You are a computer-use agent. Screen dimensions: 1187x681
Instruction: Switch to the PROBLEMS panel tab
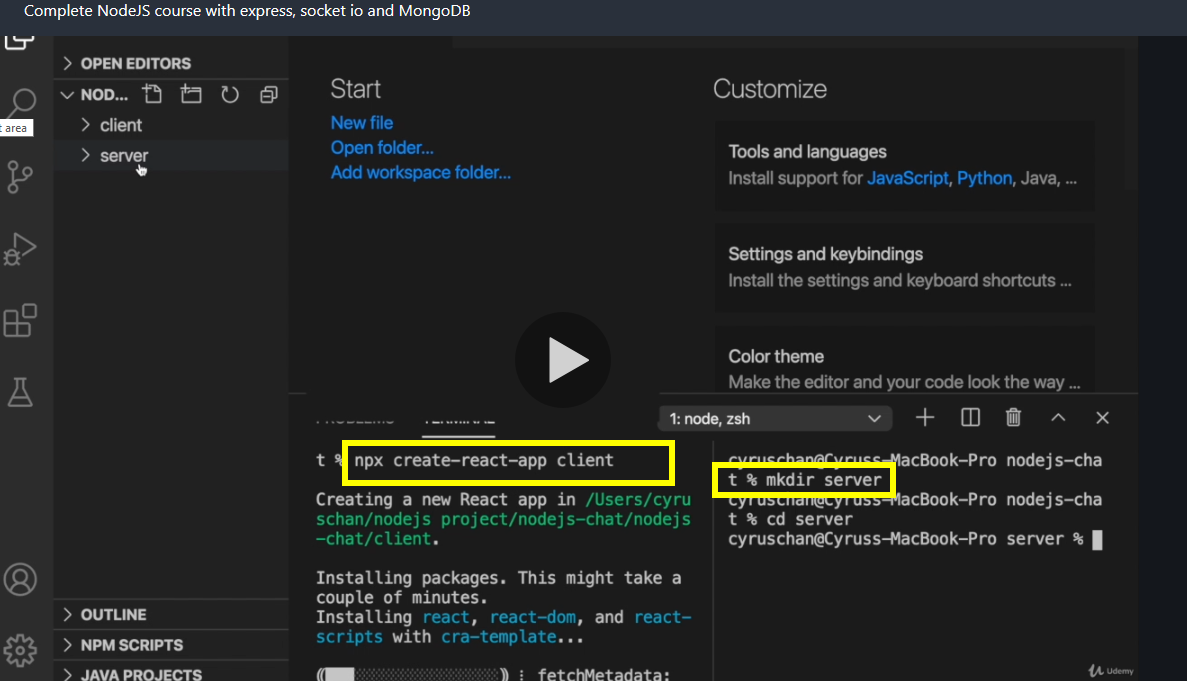pos(355,421)
